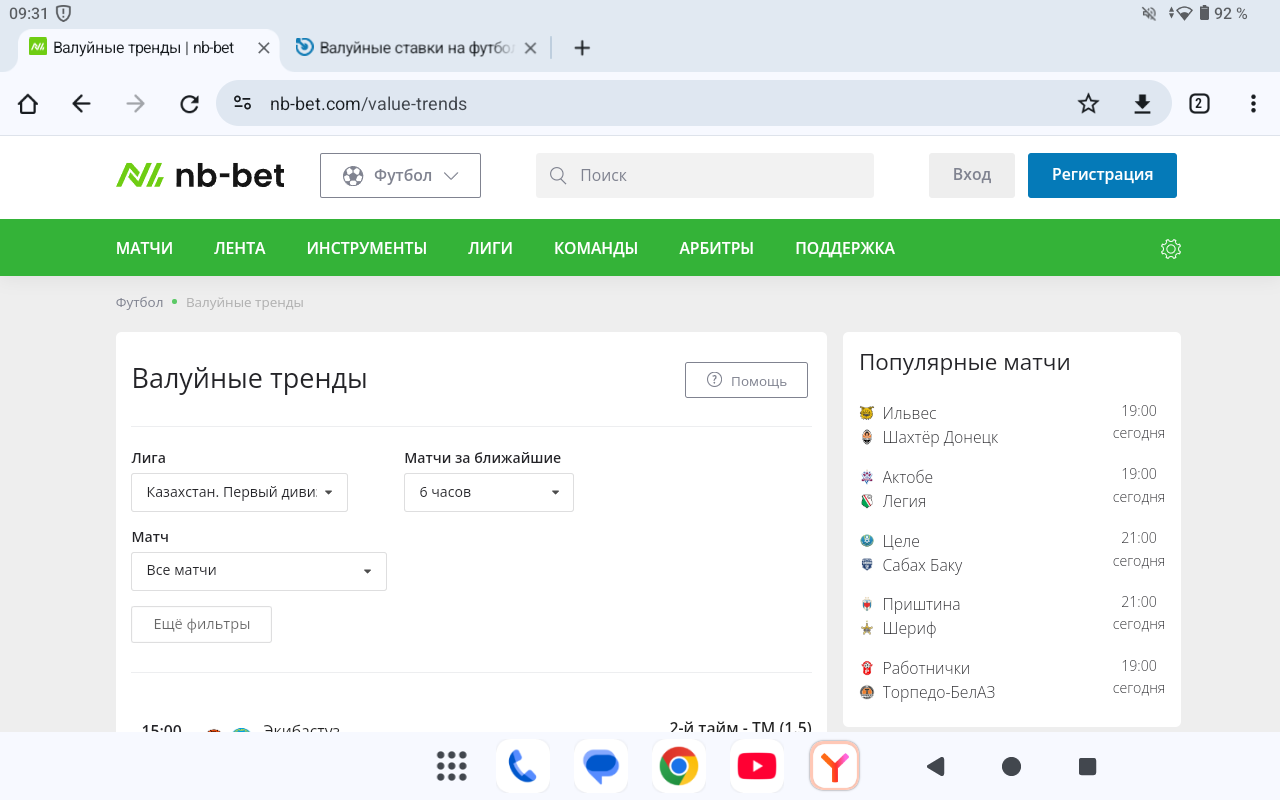Expand the Футбол sport selector

click(x=400, y=175)
